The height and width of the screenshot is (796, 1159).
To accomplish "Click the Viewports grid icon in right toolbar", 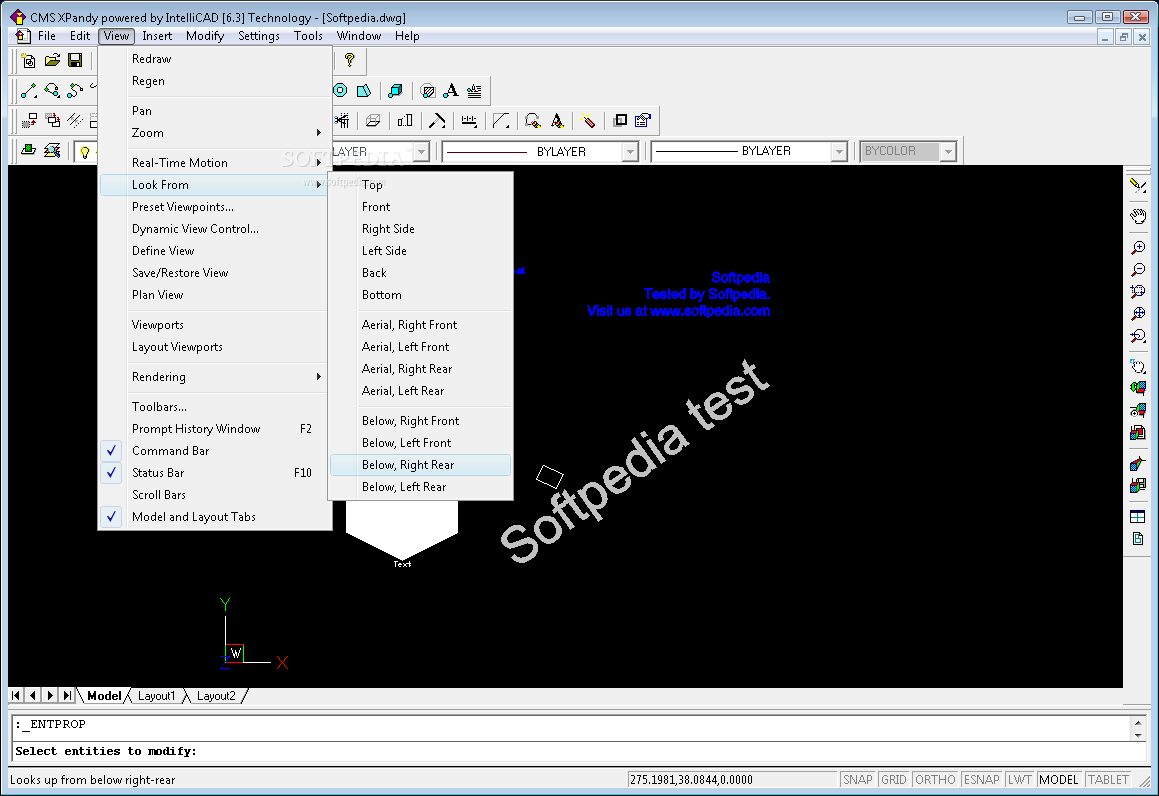I will pos(1138,517).
